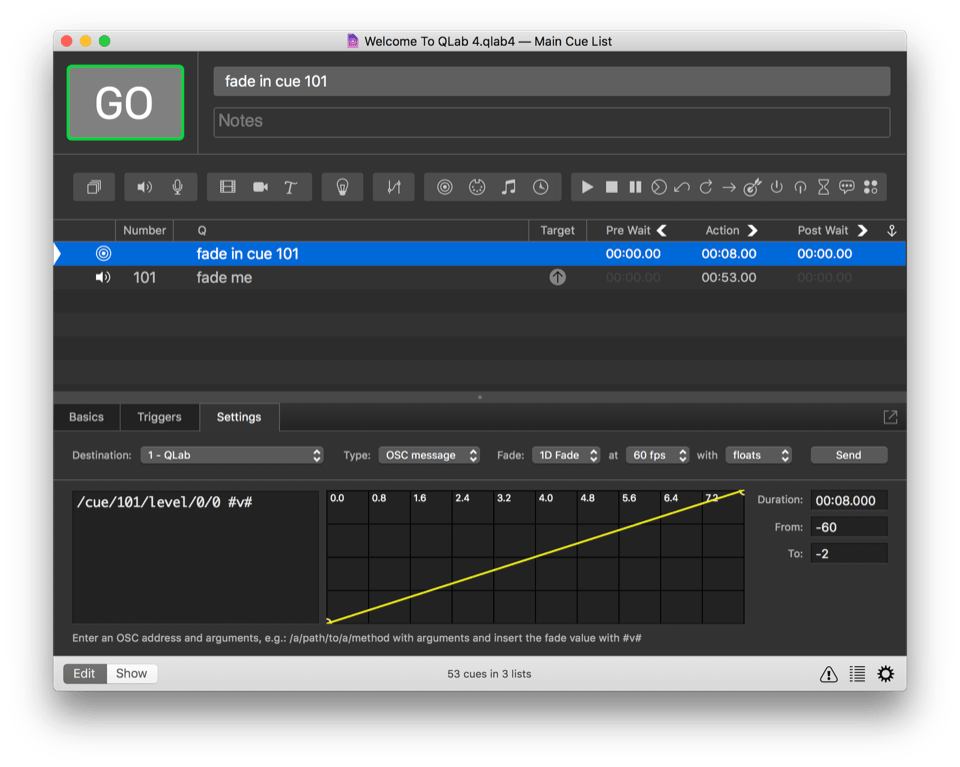Add a Camera cue from toolbar
960x767 pixels.
pos(260,187)
